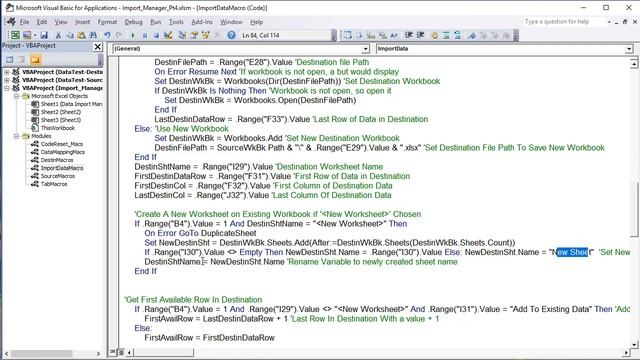Open the Insert UserForm dropdown arrow
This screenshot has height=360, width=640.
pyautogui.click(x=35, y=35)
